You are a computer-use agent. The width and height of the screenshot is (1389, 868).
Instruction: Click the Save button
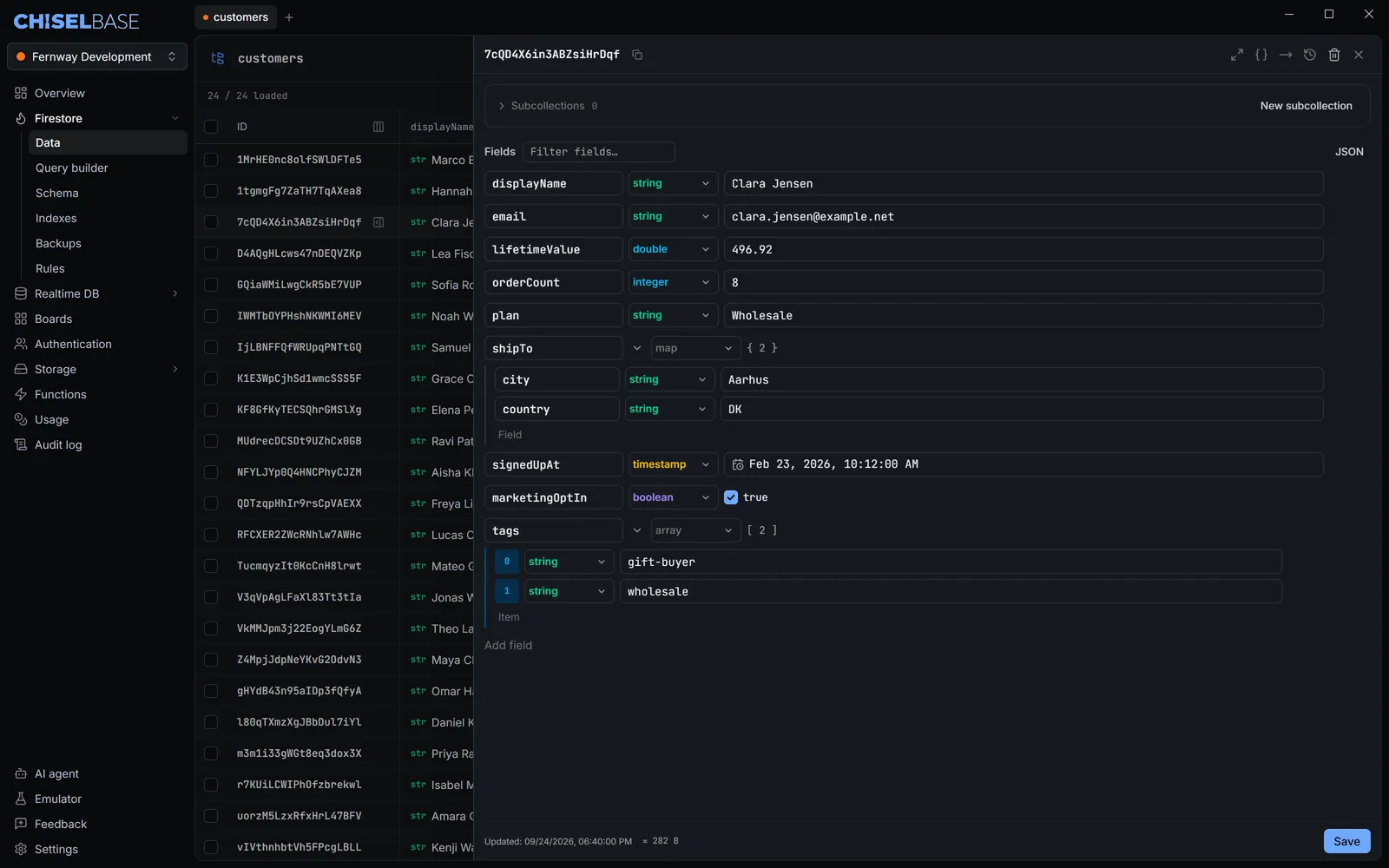[1346, 841]
